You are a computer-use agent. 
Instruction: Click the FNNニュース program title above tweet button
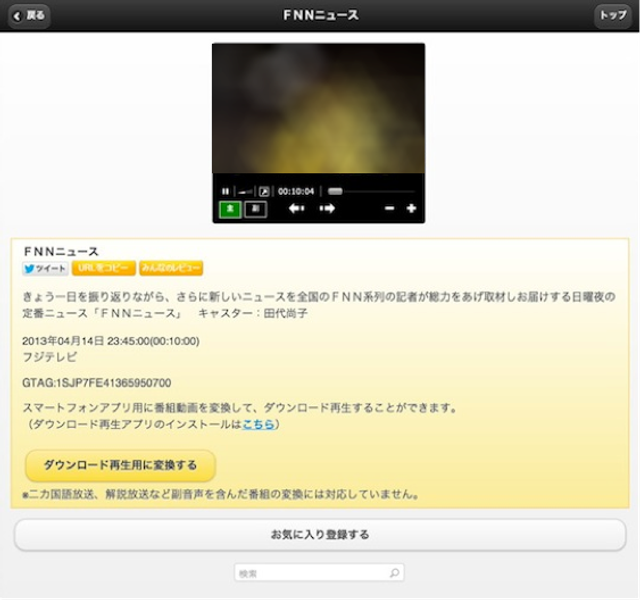(x=61, y=251)
